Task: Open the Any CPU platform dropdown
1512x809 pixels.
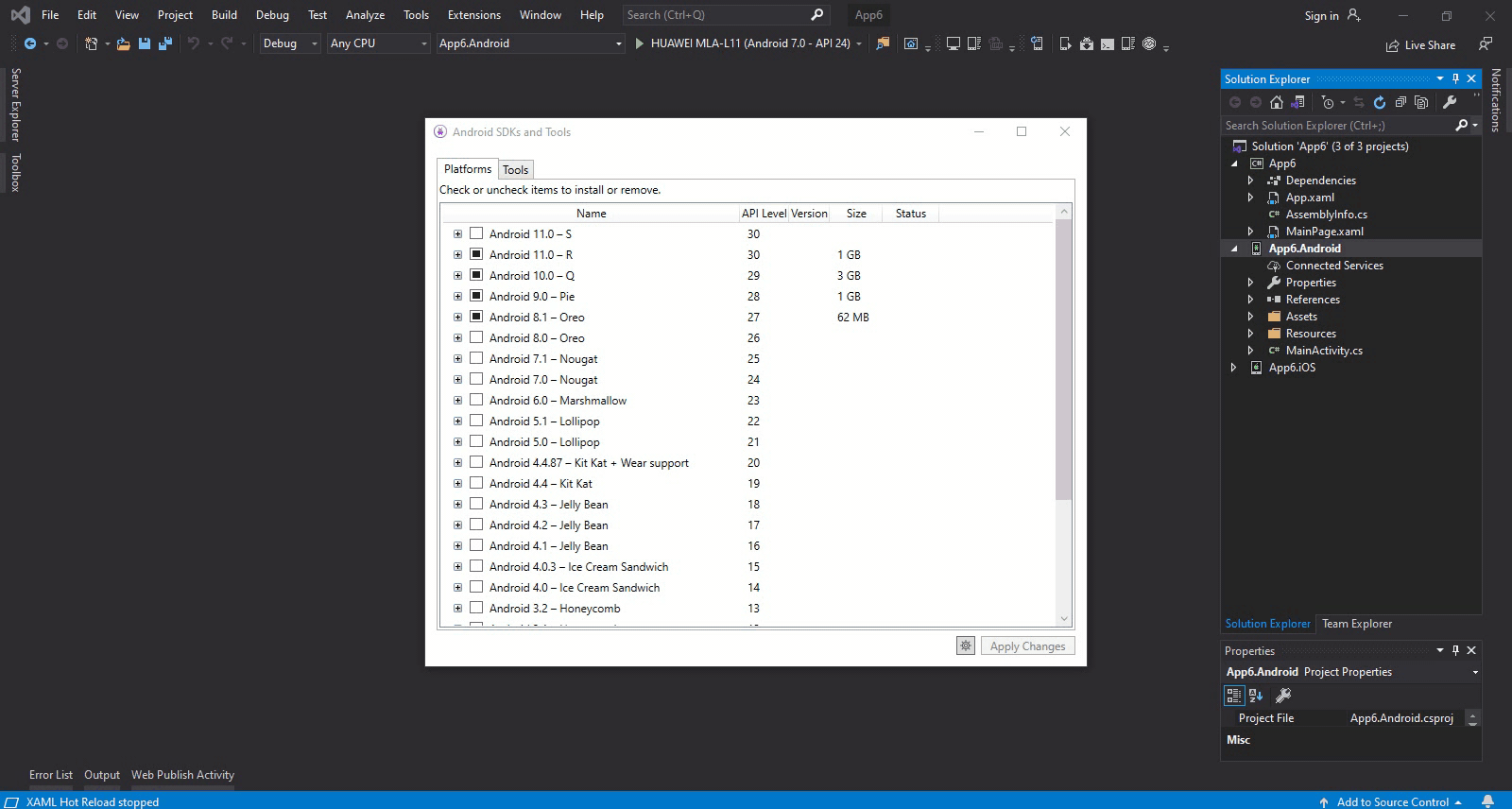Action: (379, 43)
